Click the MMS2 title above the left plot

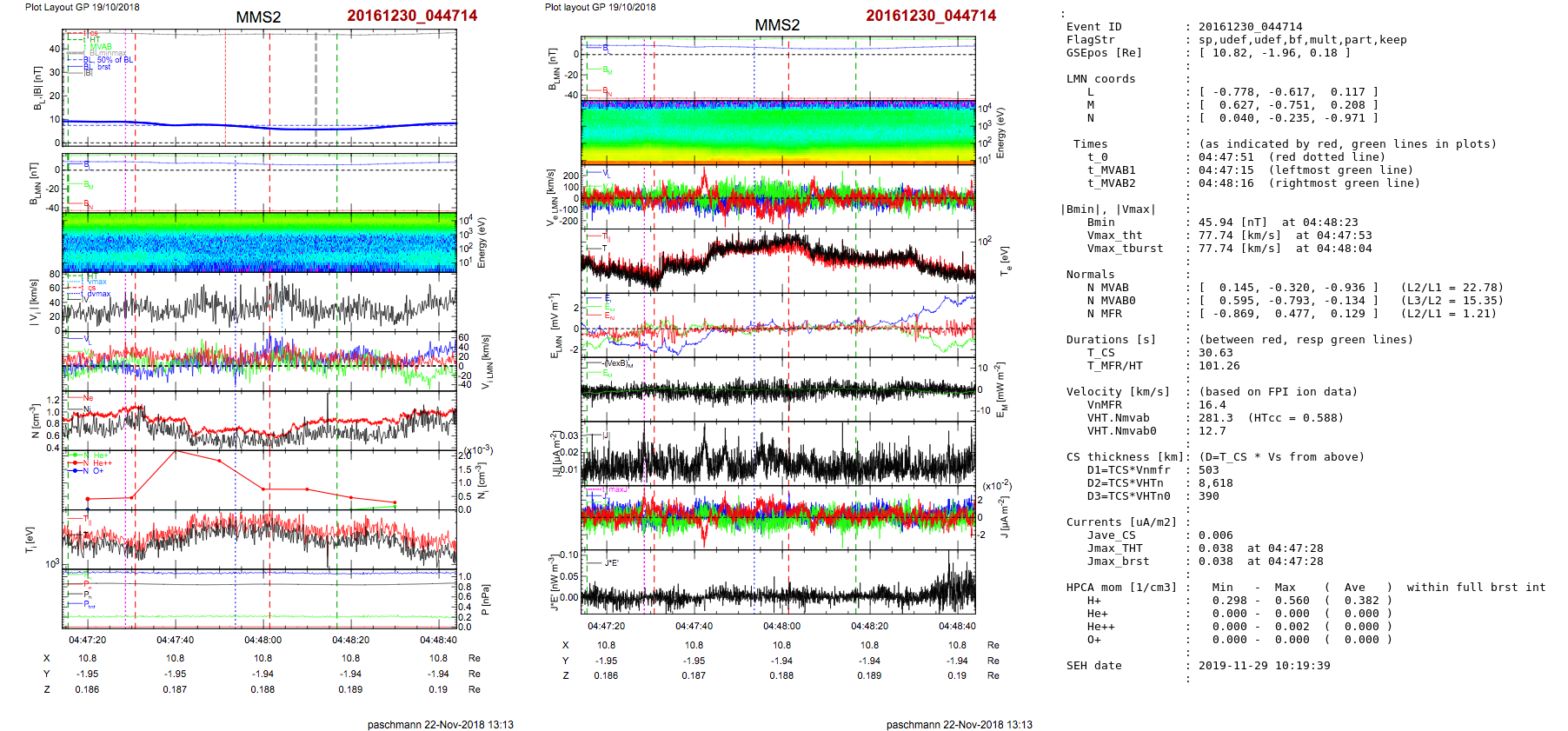click(x=258, y=17)
